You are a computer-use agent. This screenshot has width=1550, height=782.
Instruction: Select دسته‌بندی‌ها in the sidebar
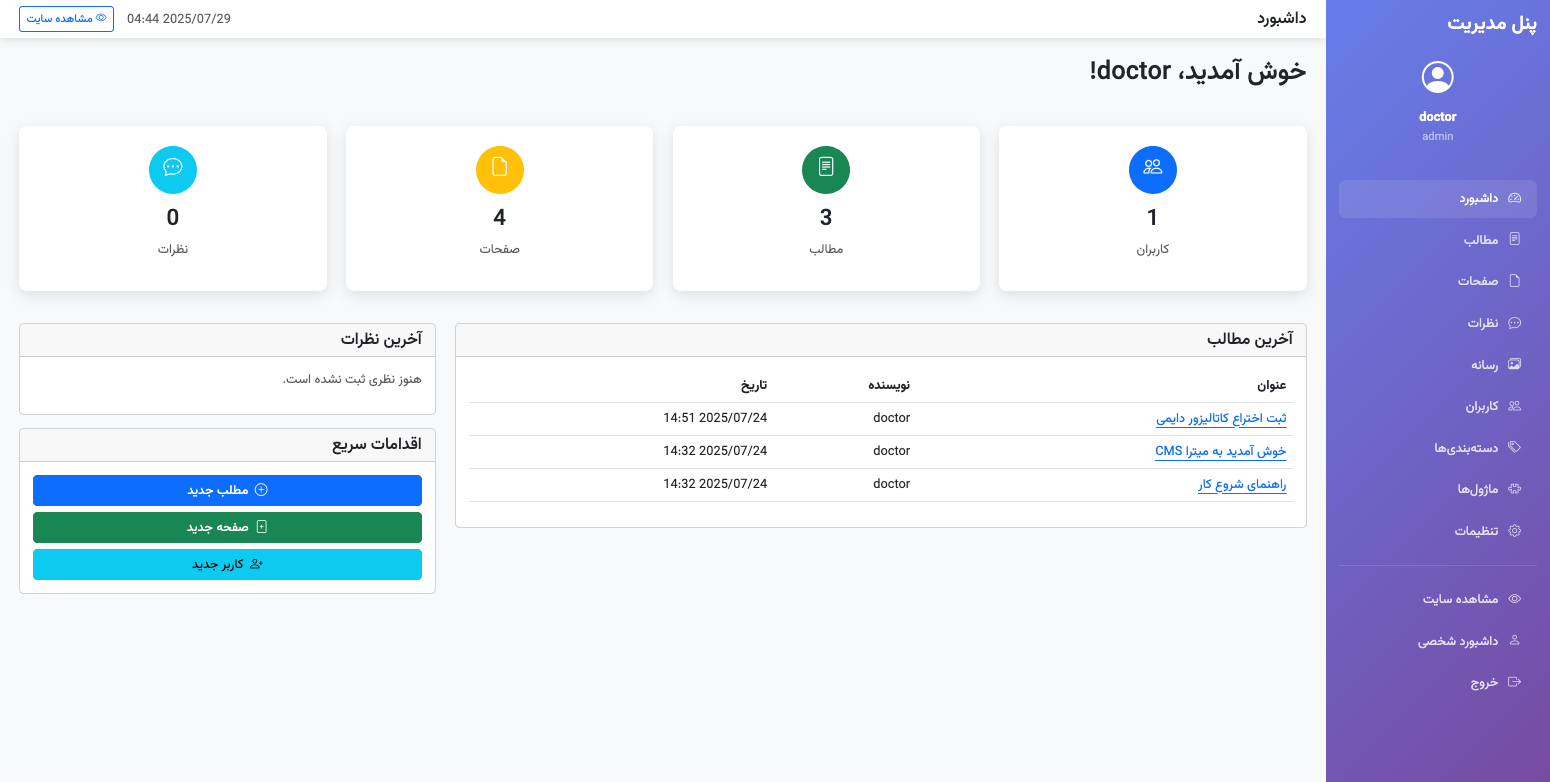[1438, 448]
